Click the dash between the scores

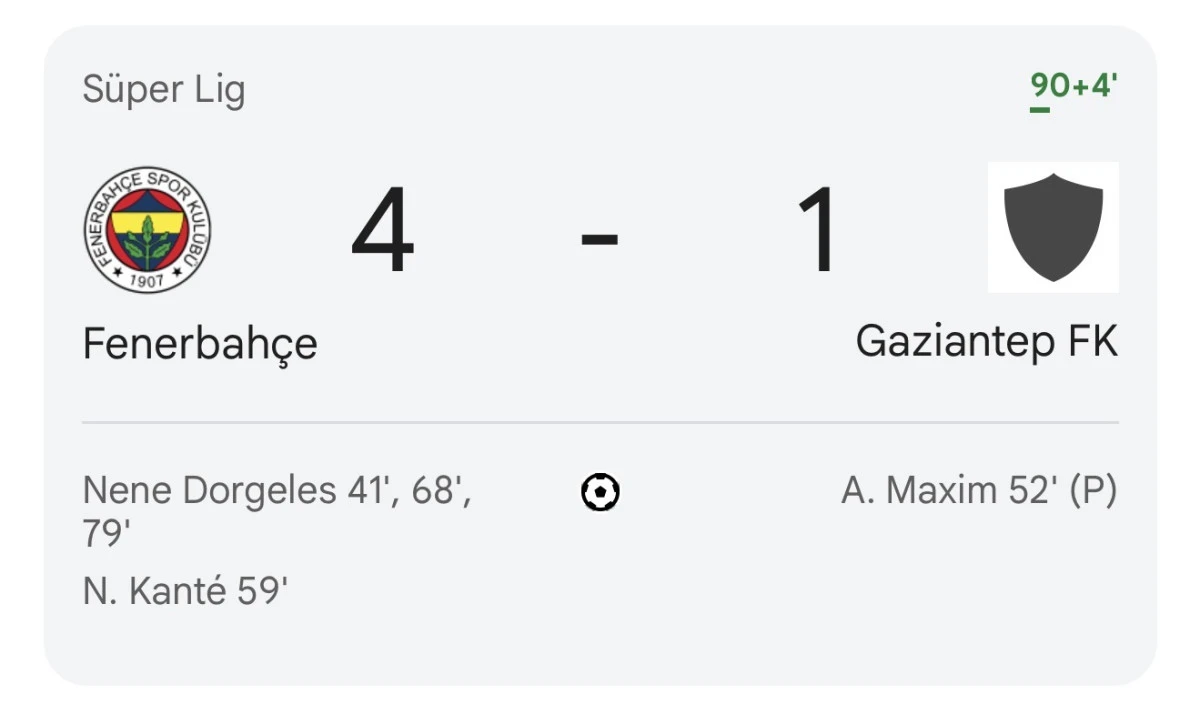600,239
